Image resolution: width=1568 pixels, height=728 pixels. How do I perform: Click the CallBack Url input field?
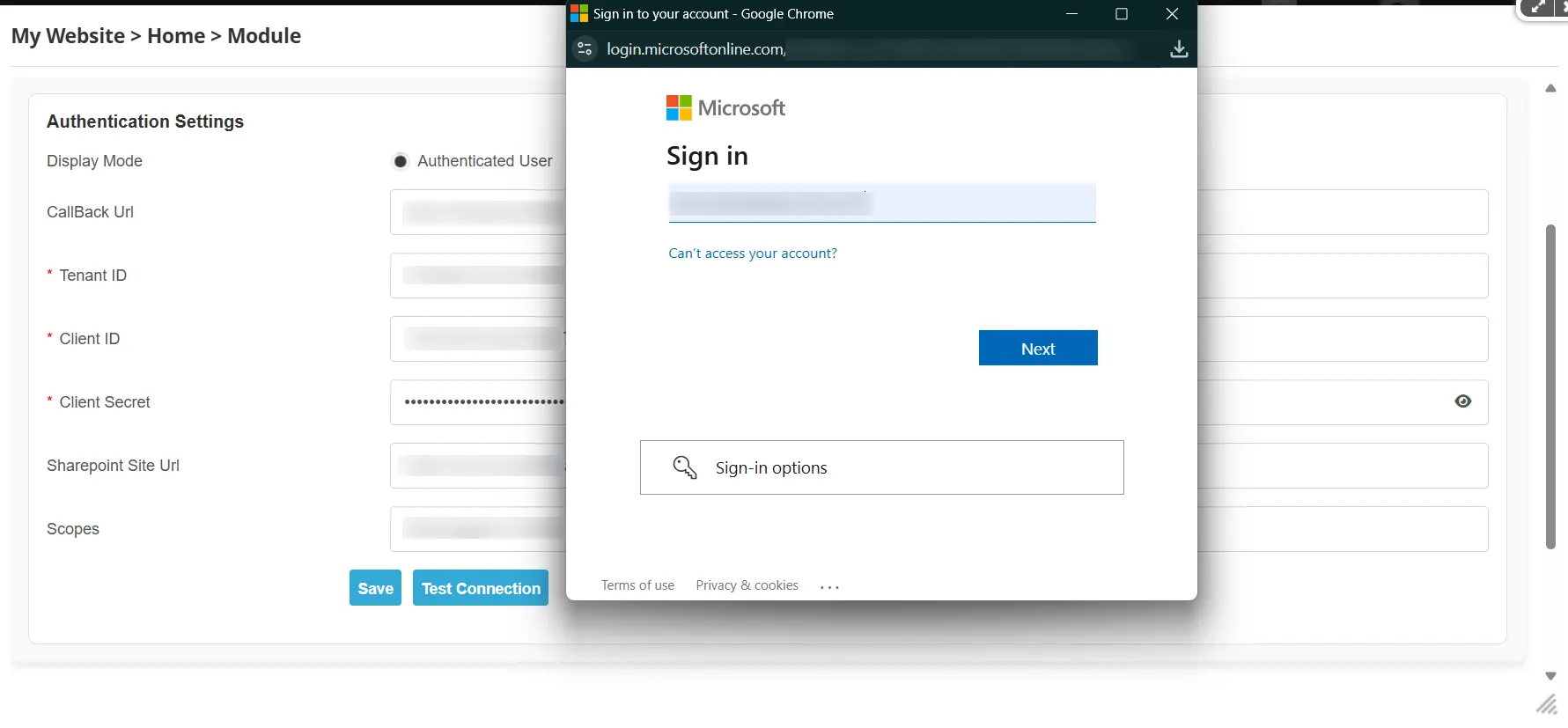[x=939, y=212]
